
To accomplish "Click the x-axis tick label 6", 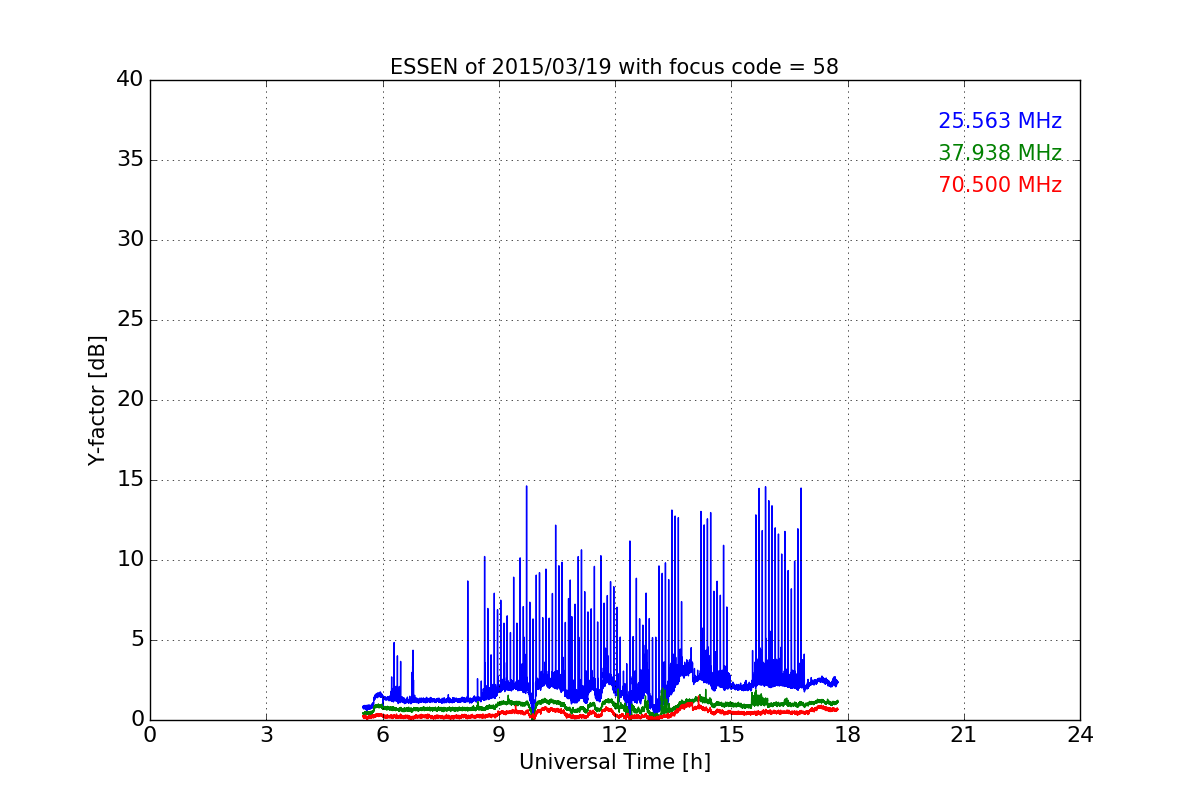I will coord(382,734).
